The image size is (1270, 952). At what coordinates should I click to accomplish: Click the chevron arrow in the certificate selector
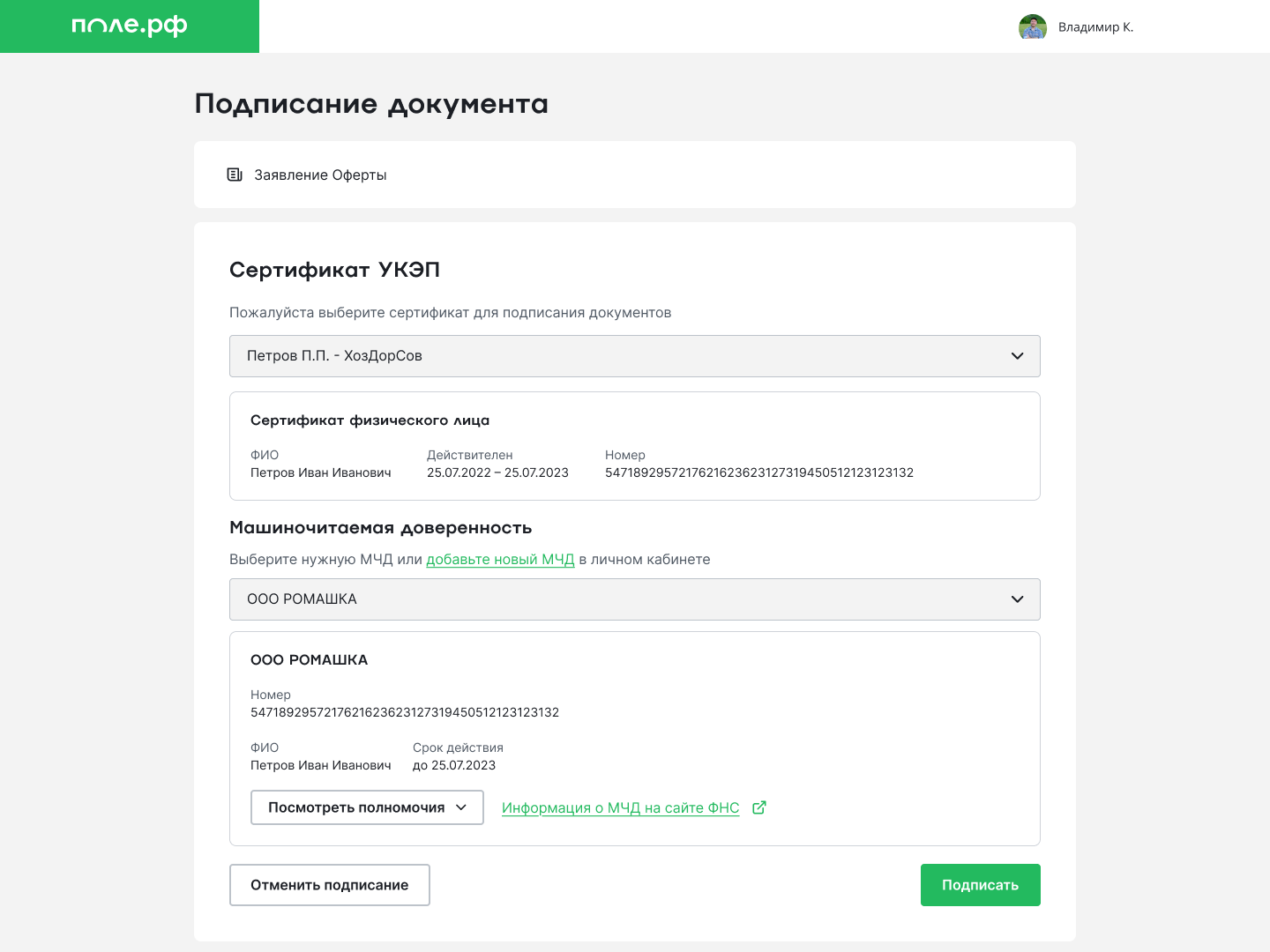point(1017,356)
